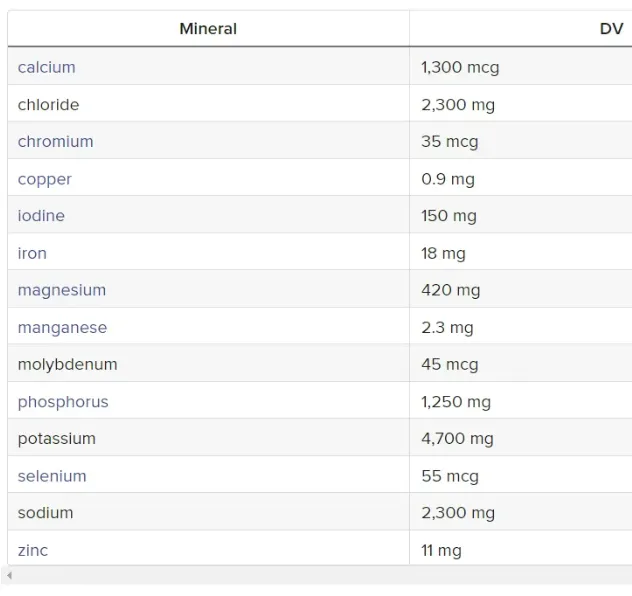Follow the chromium mineral link

tap(55, 141)
